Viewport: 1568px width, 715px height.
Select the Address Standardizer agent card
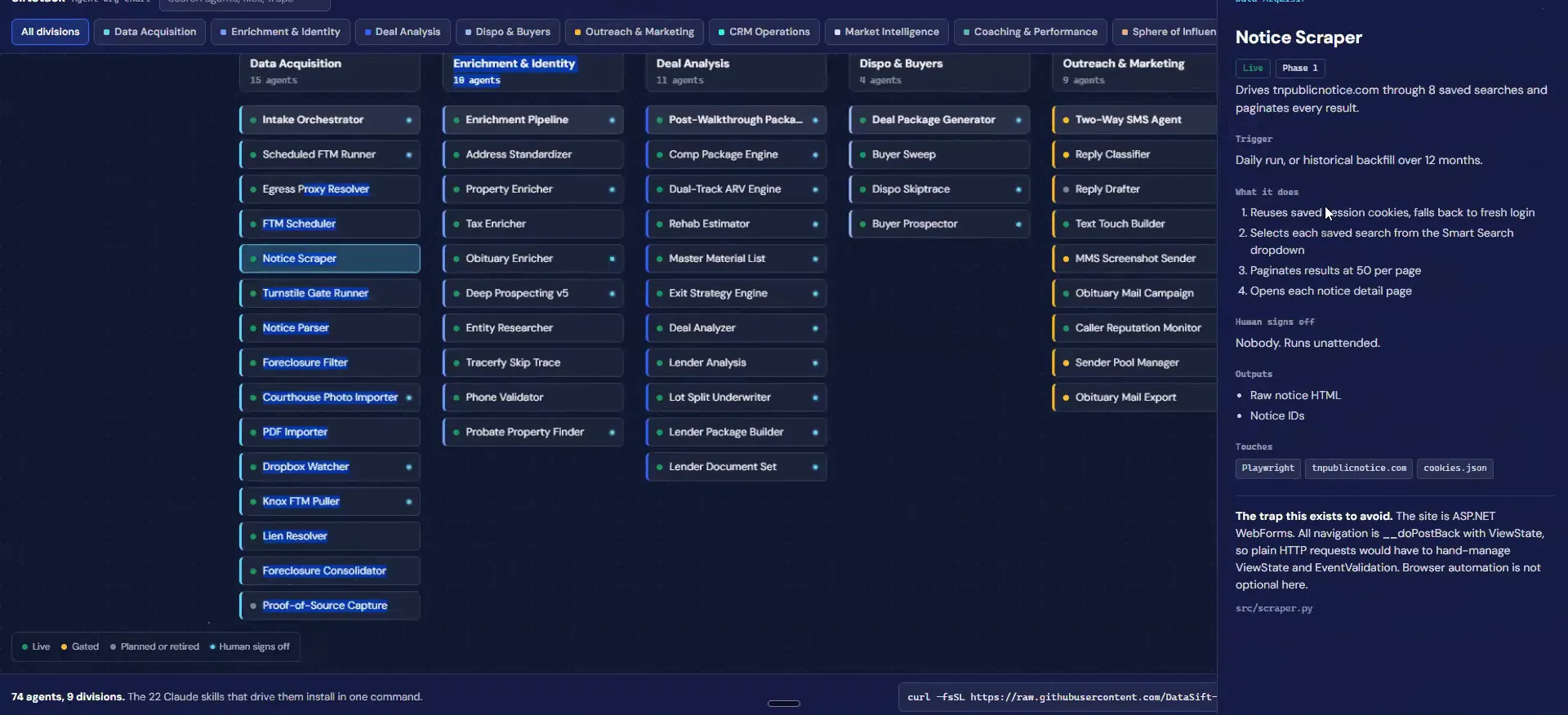[x=533, y=154]
